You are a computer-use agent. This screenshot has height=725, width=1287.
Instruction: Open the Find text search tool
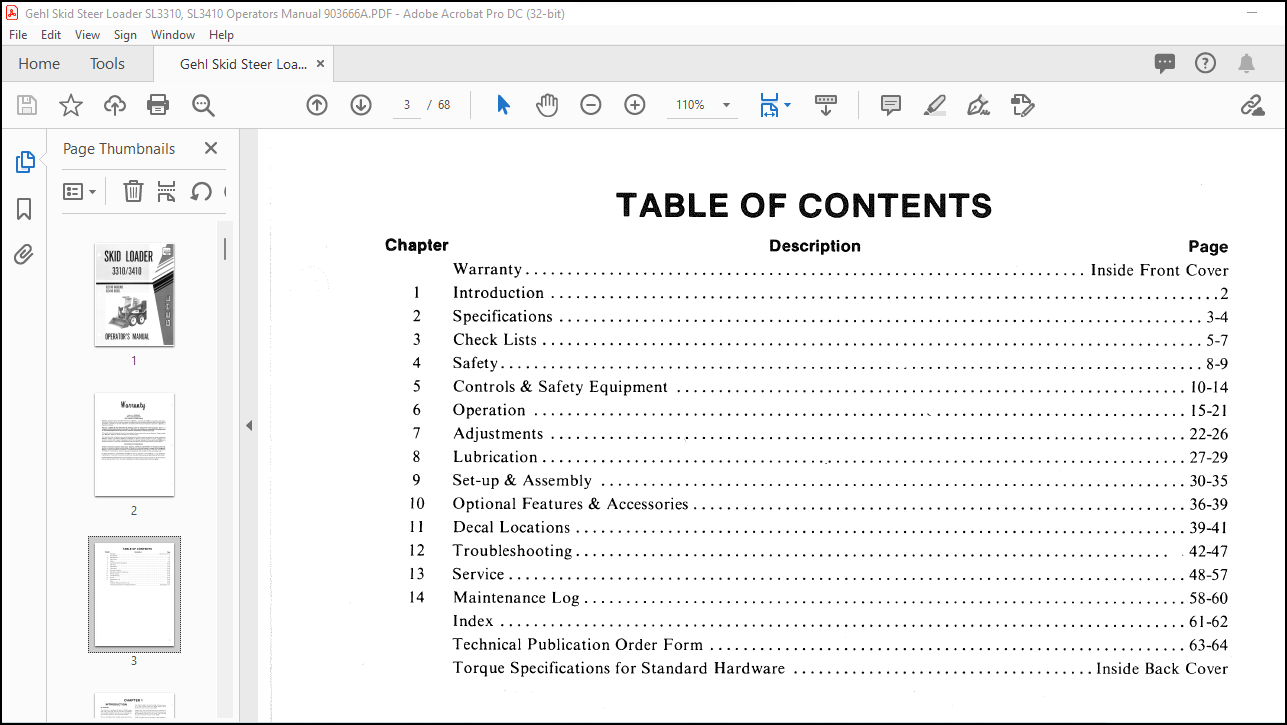204,105
